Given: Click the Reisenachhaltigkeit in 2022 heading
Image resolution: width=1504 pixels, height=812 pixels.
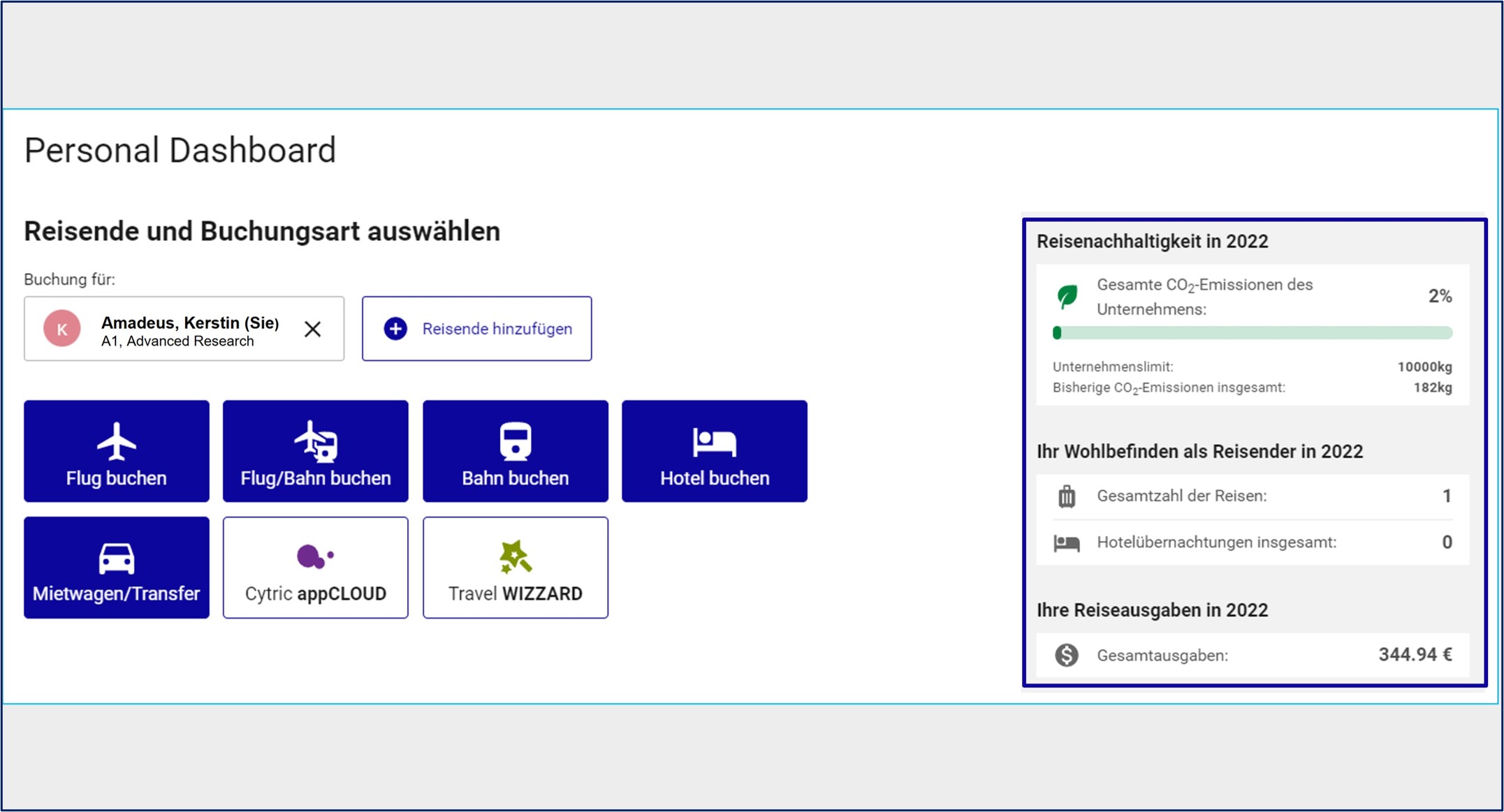Looking at the screenshot, I should click(x=1152, y=242).
